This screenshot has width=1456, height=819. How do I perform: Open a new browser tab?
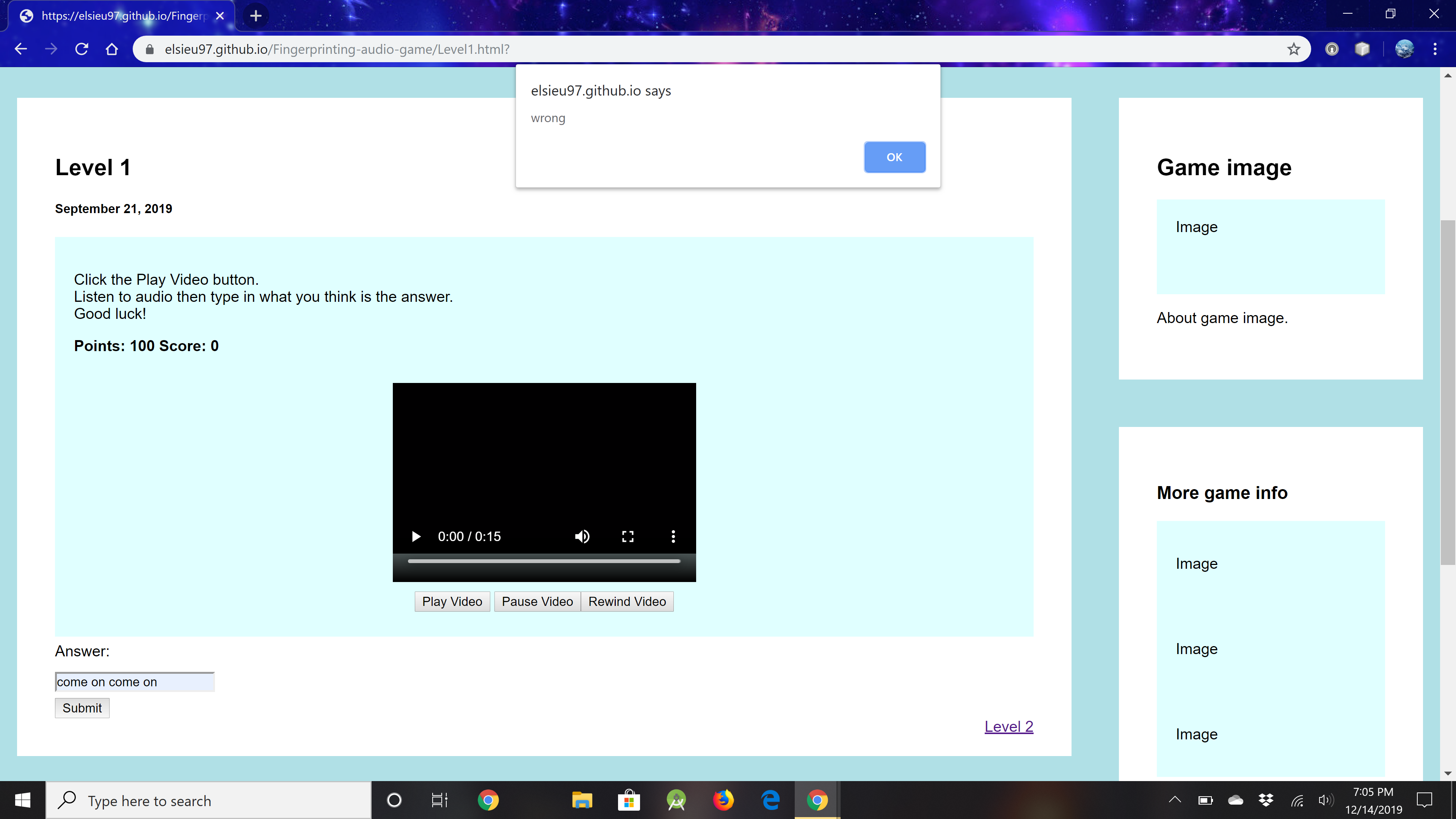click(x=255, y=16)
